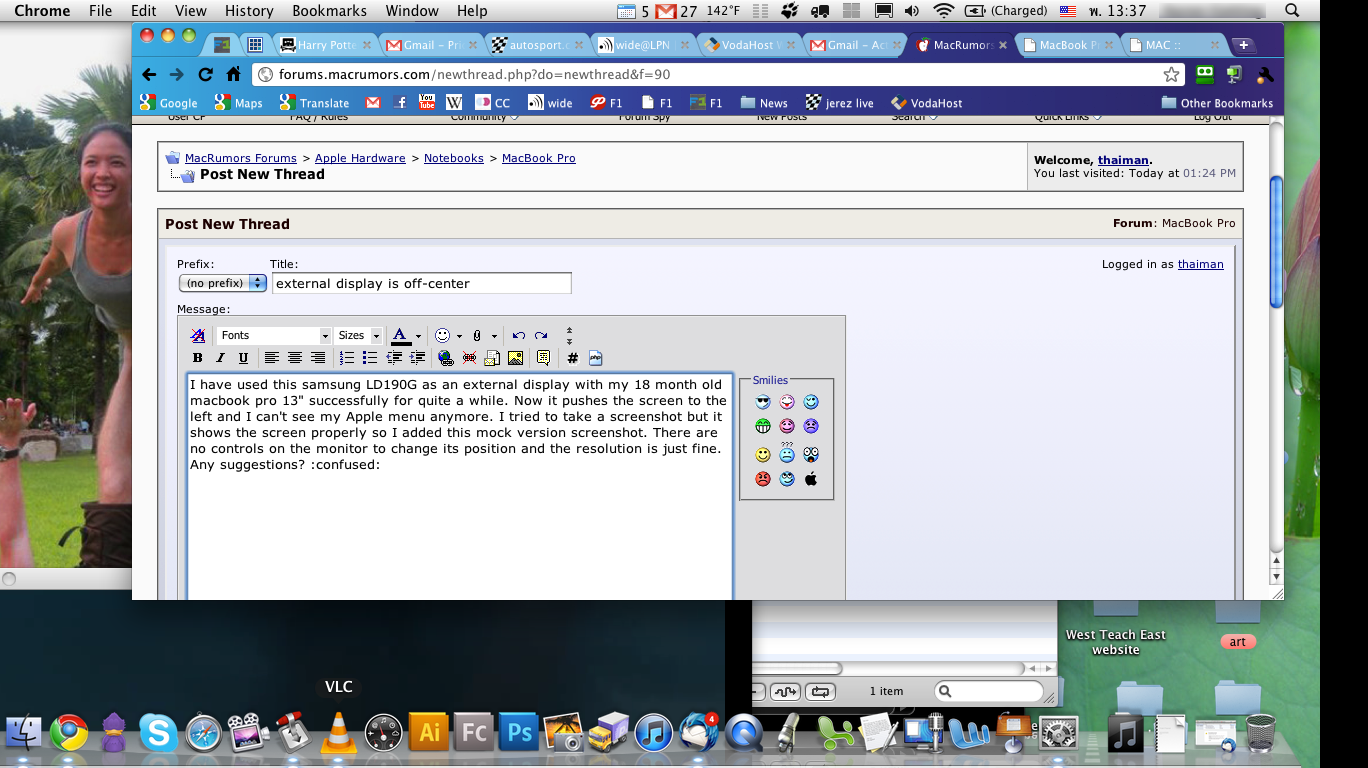Apply italic formatting in editor
This screenshot has width=1368, height=768.
[x=221, y=358]
